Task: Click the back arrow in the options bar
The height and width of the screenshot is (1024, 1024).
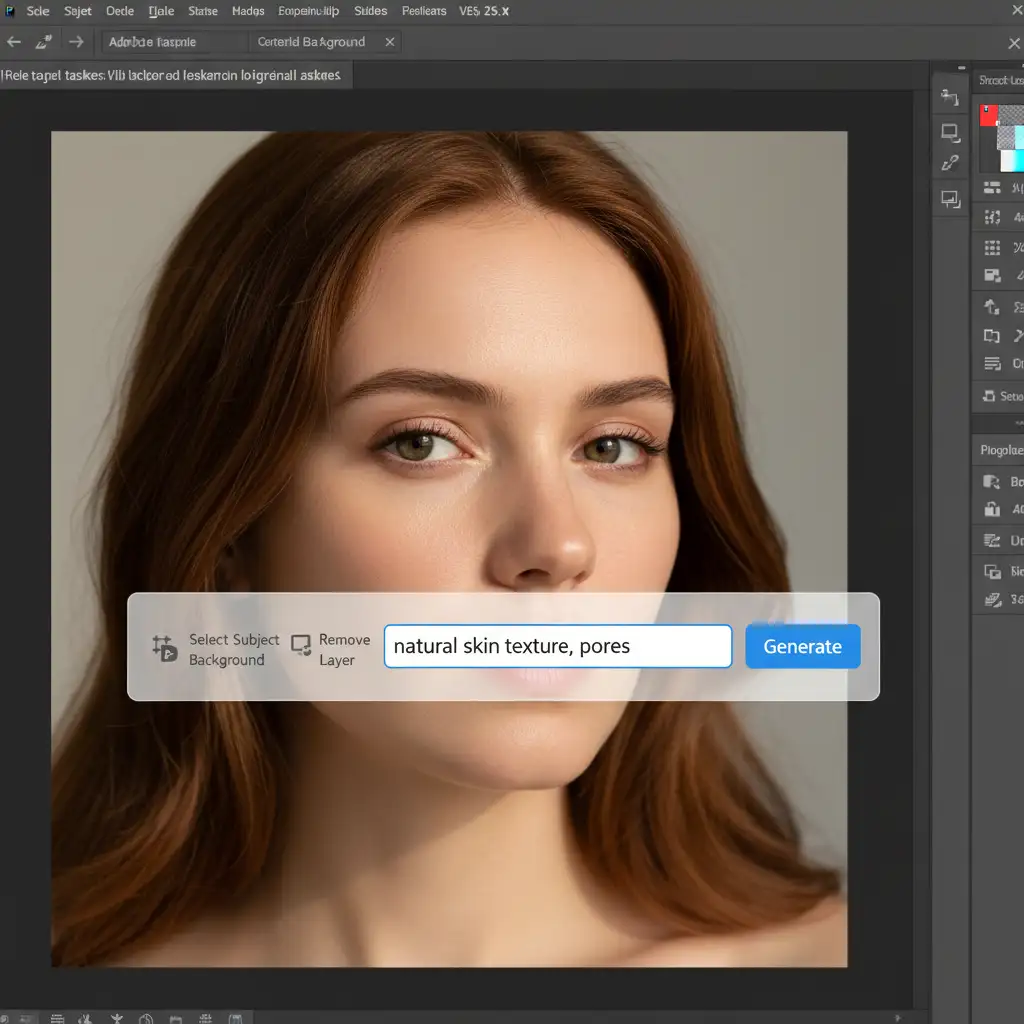Action: 14,42
